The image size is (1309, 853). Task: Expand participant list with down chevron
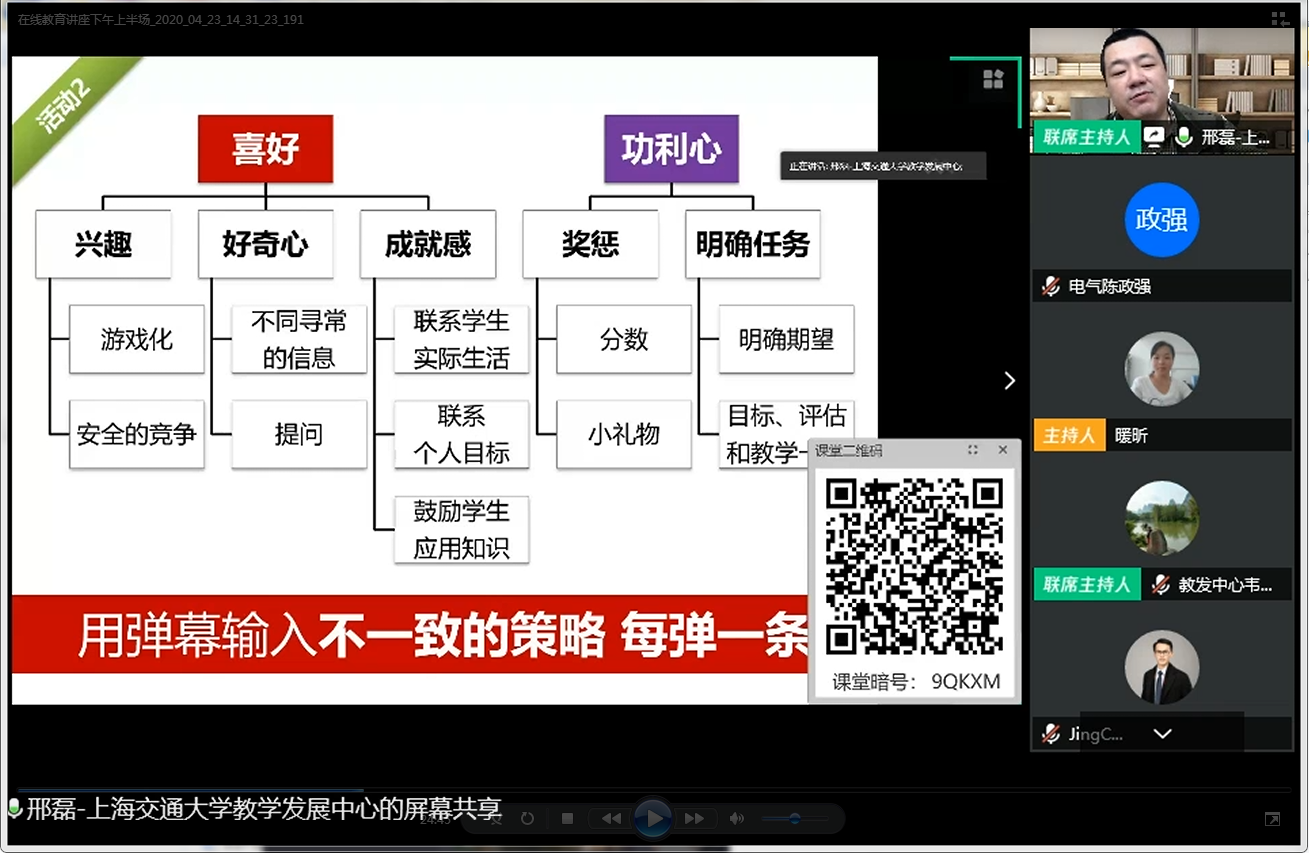[1162, 734]
